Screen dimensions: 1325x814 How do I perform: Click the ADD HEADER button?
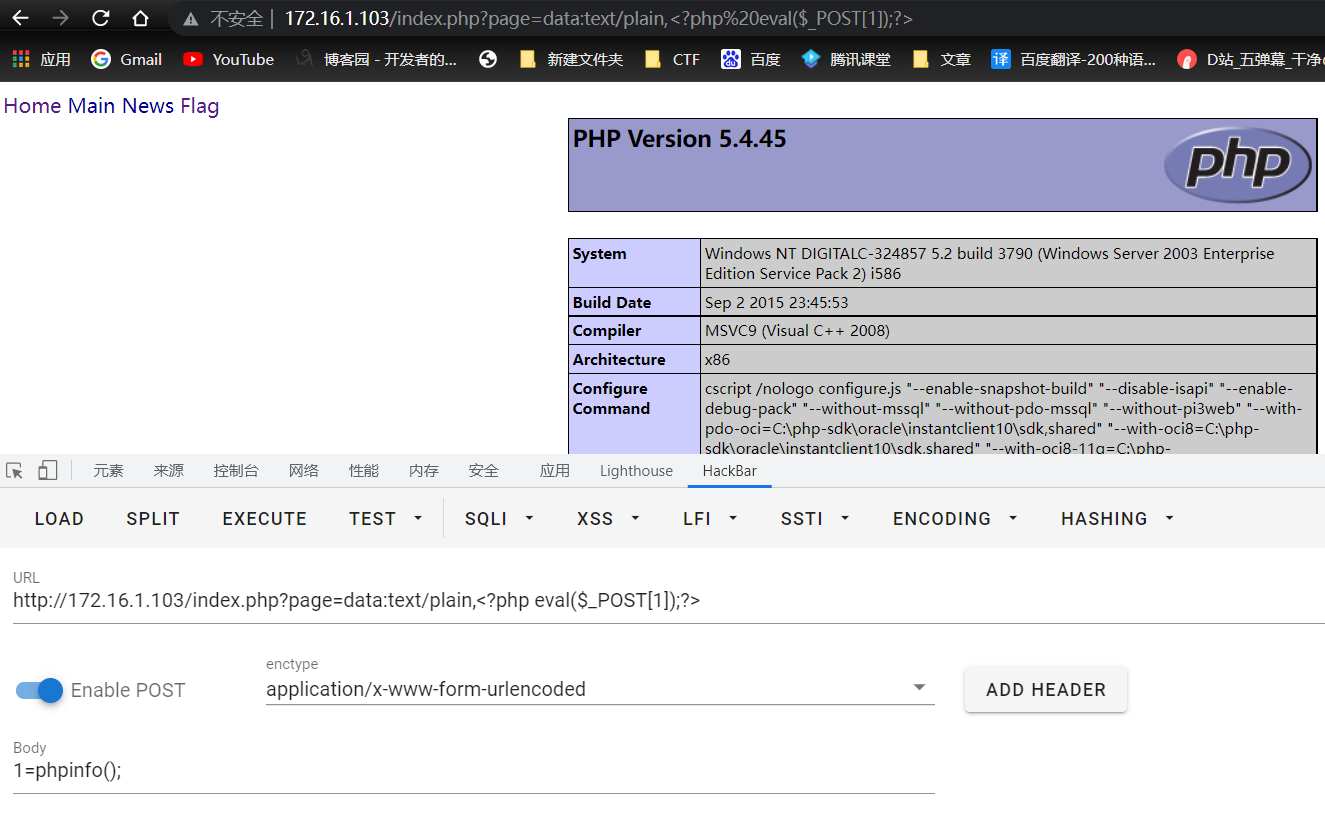pyautogui.click(x=1046, y=690)
